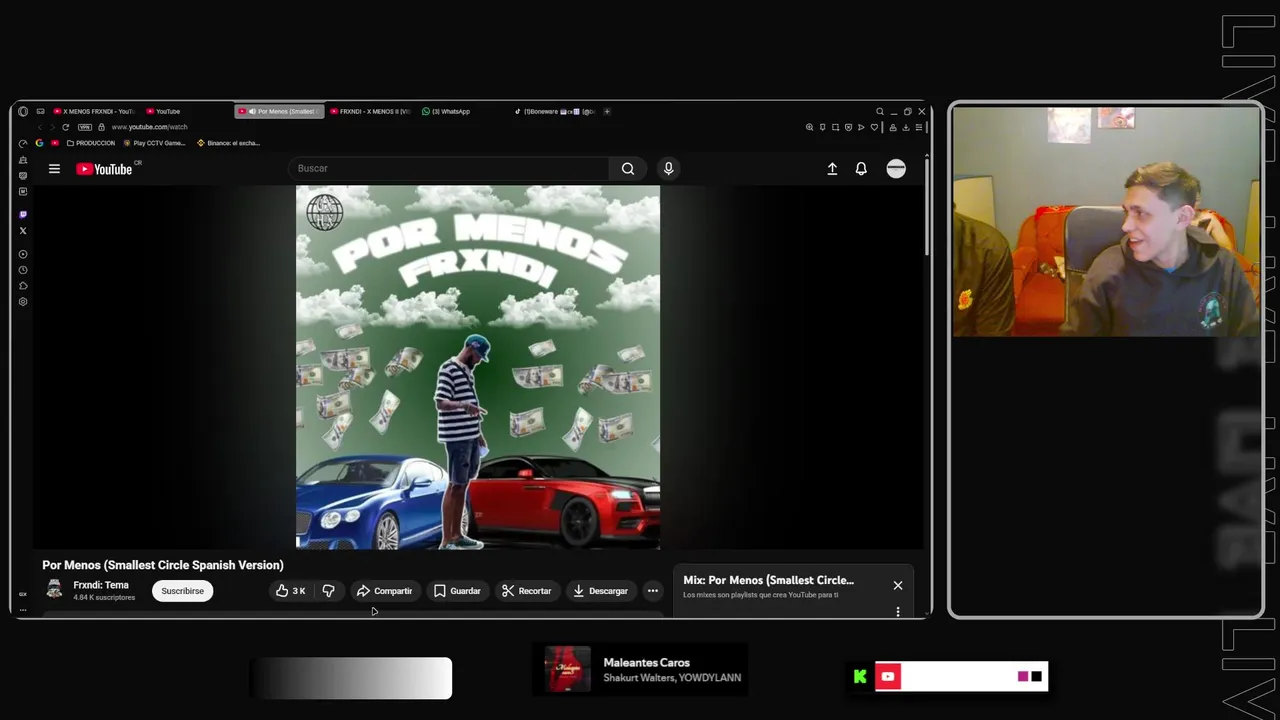Click the Compartir share button

click(x=384, y=591)
